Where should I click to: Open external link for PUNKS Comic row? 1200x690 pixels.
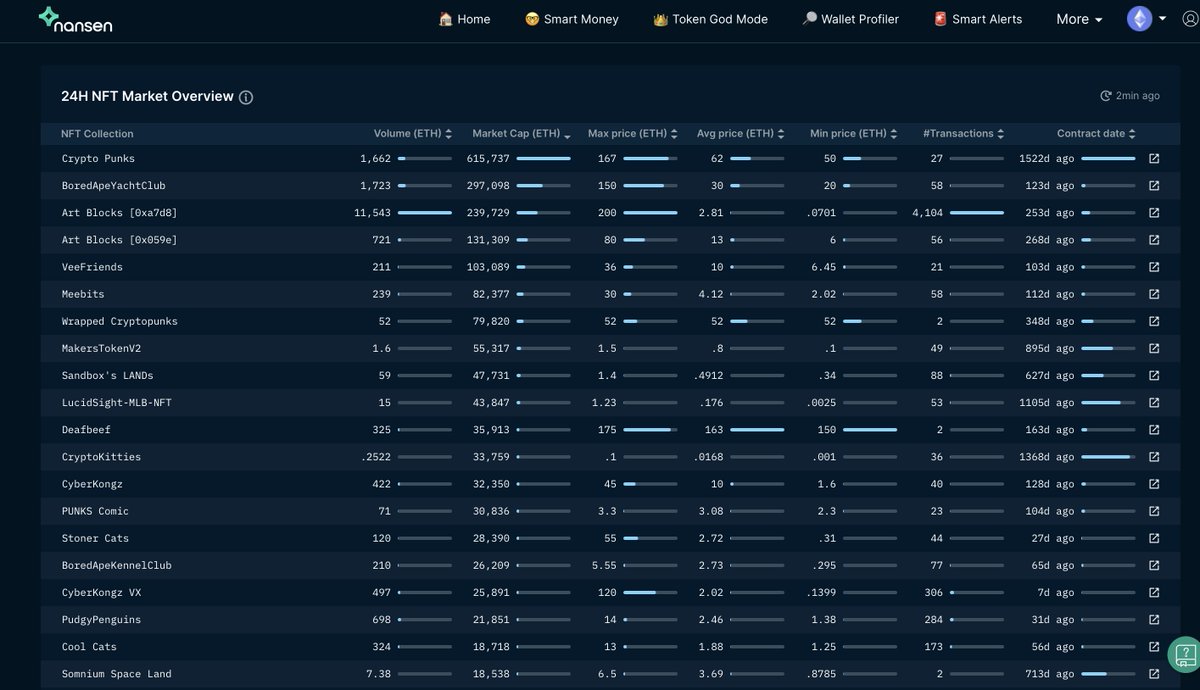coord(1154,511)
